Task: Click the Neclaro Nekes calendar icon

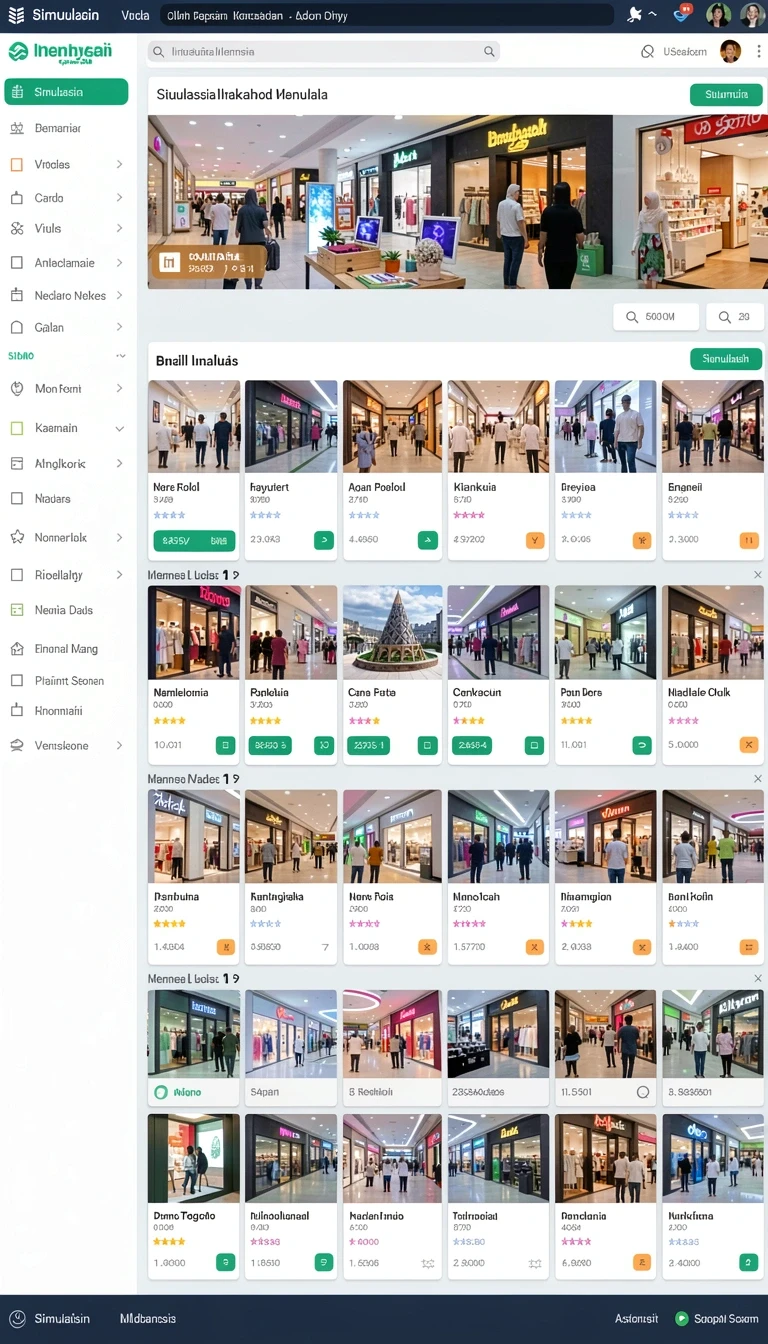Action: [16, 295]
